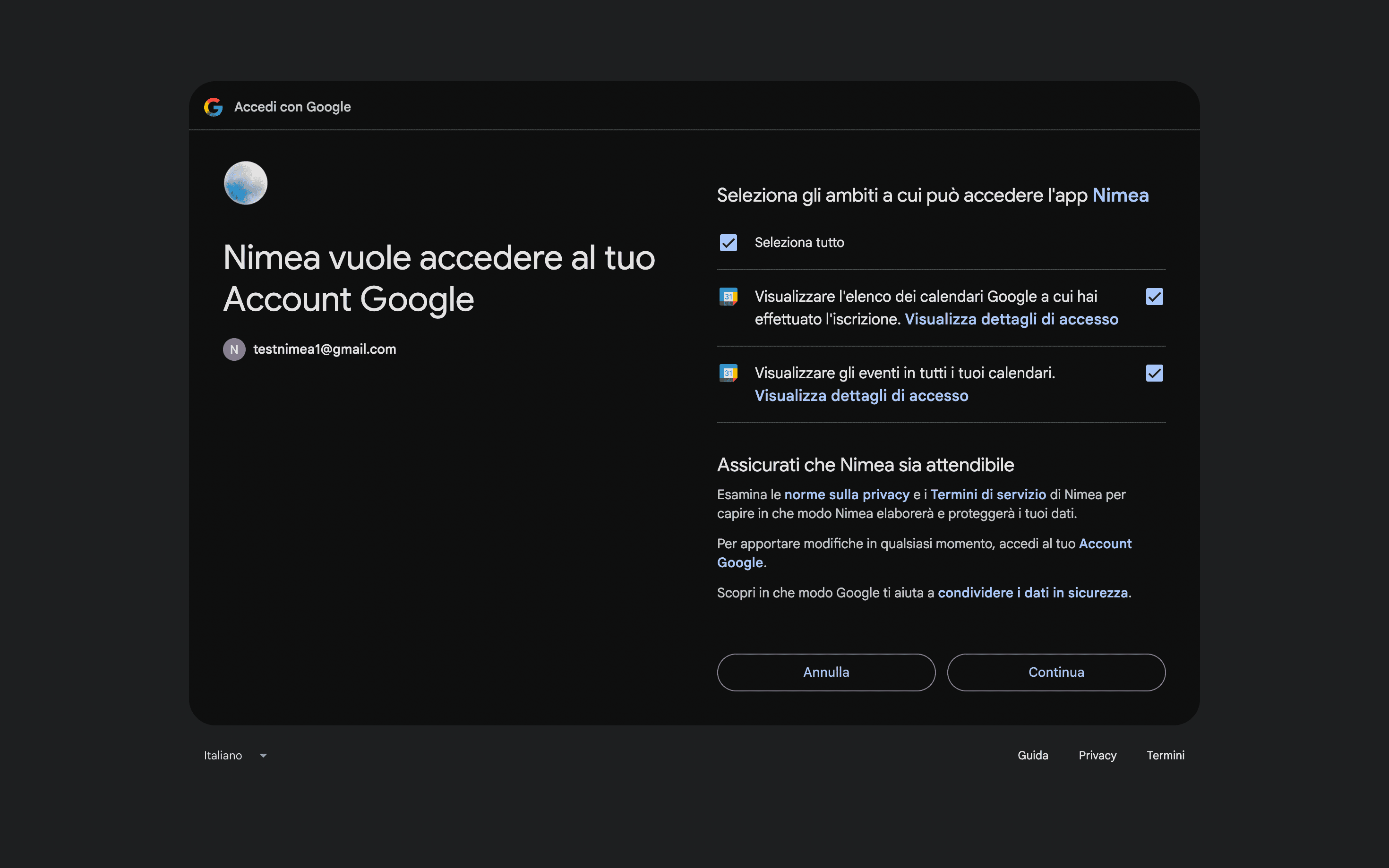Open the Nimea app name link

pyautogui.click(x=1120, y=195)
